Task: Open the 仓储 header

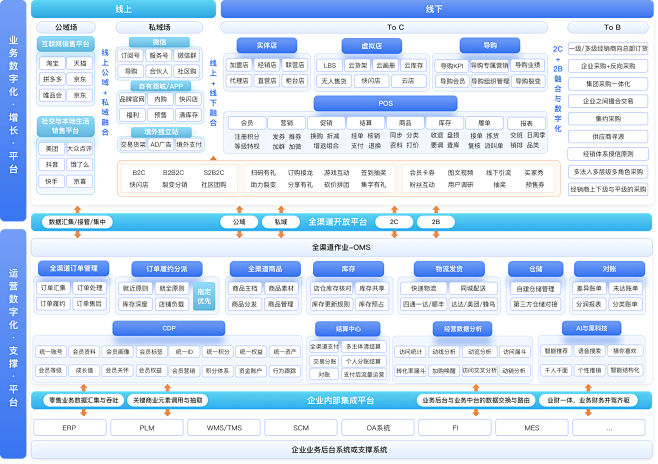Action: [535, 269]
